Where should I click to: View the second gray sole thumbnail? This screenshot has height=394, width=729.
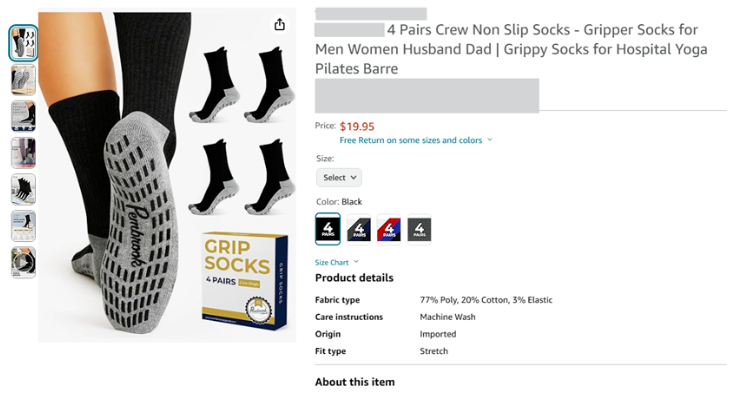point(23,80)
